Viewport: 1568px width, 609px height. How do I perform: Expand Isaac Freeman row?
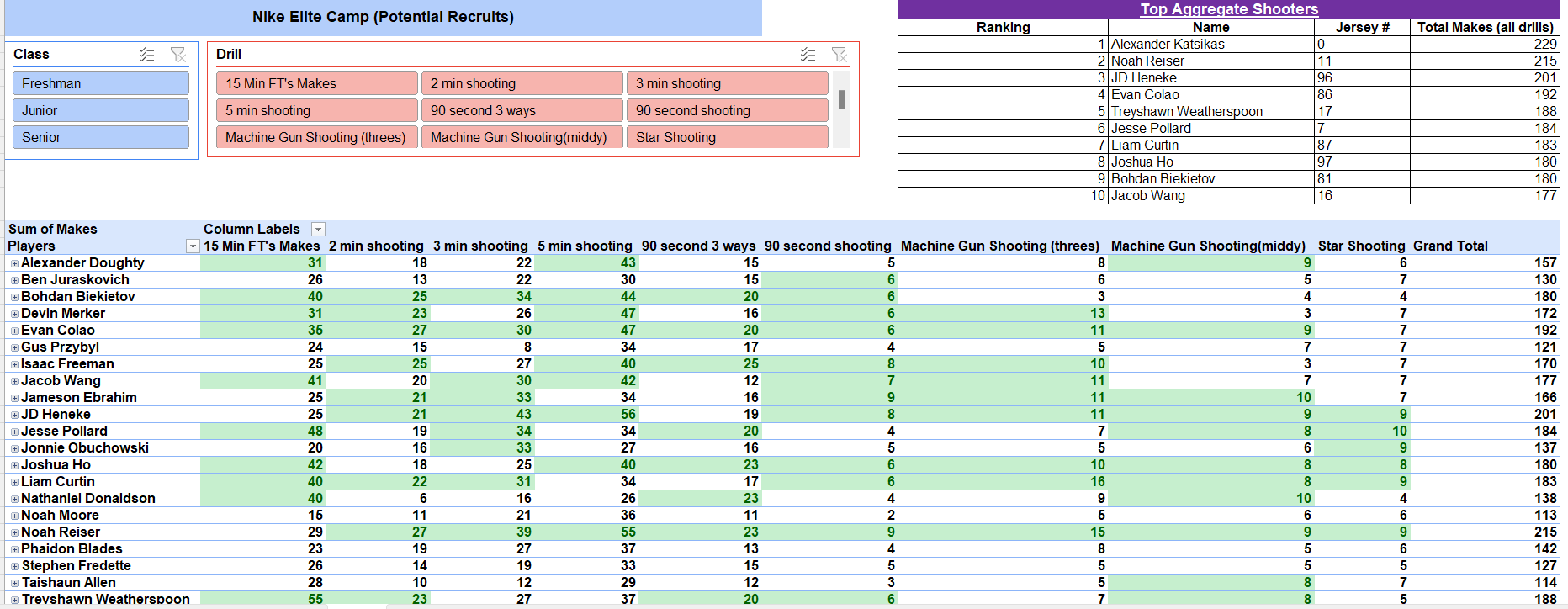[14, 364]
